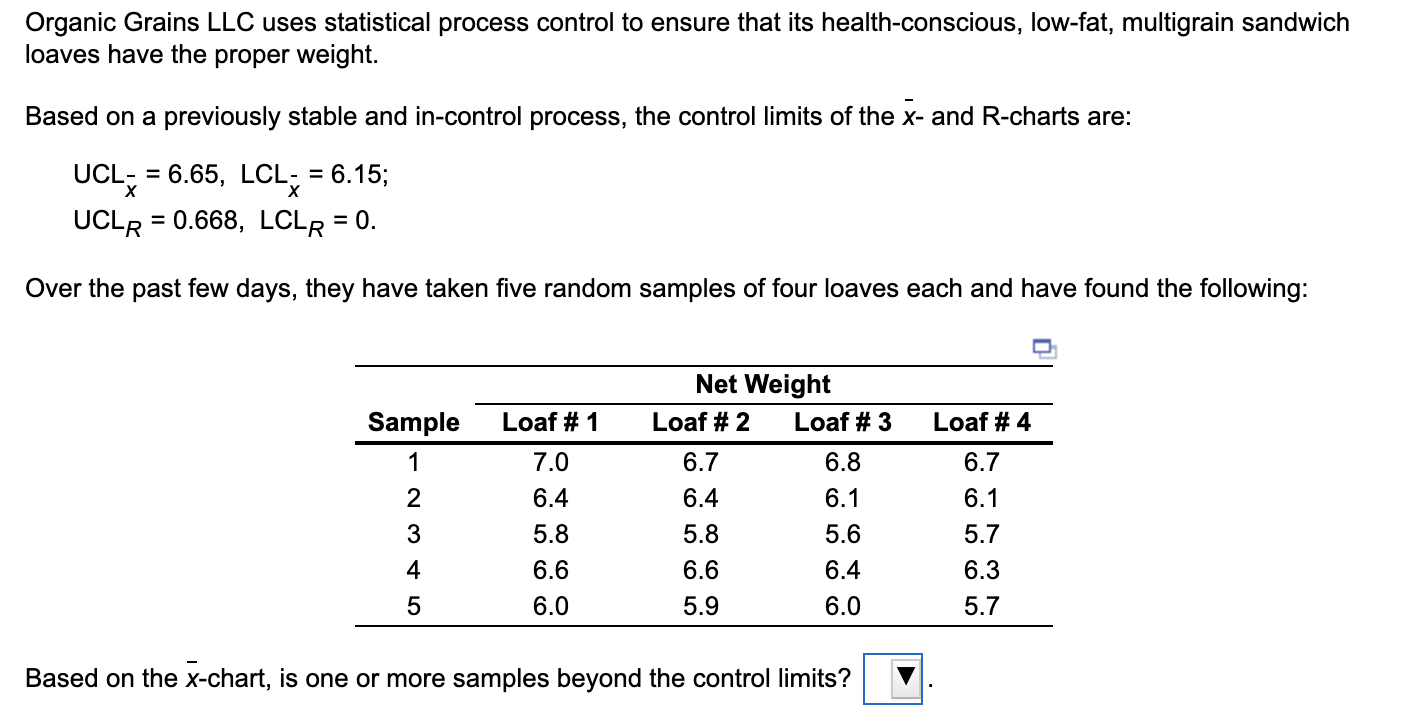Click the Loaf # 1 column header
Viewport: 1402px width, 721px height.
click(551, 422)
